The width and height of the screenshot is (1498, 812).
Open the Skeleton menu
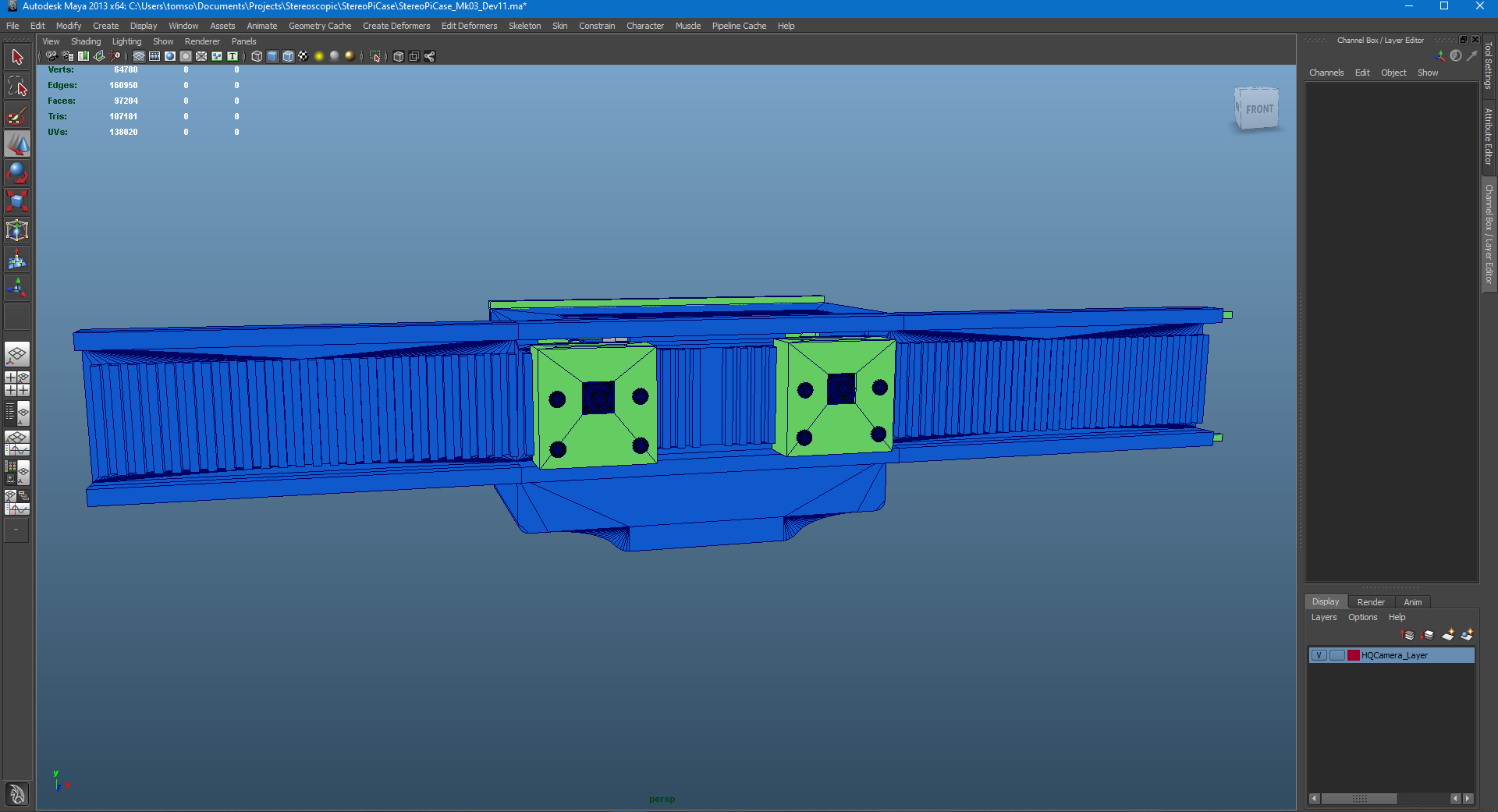524,26
